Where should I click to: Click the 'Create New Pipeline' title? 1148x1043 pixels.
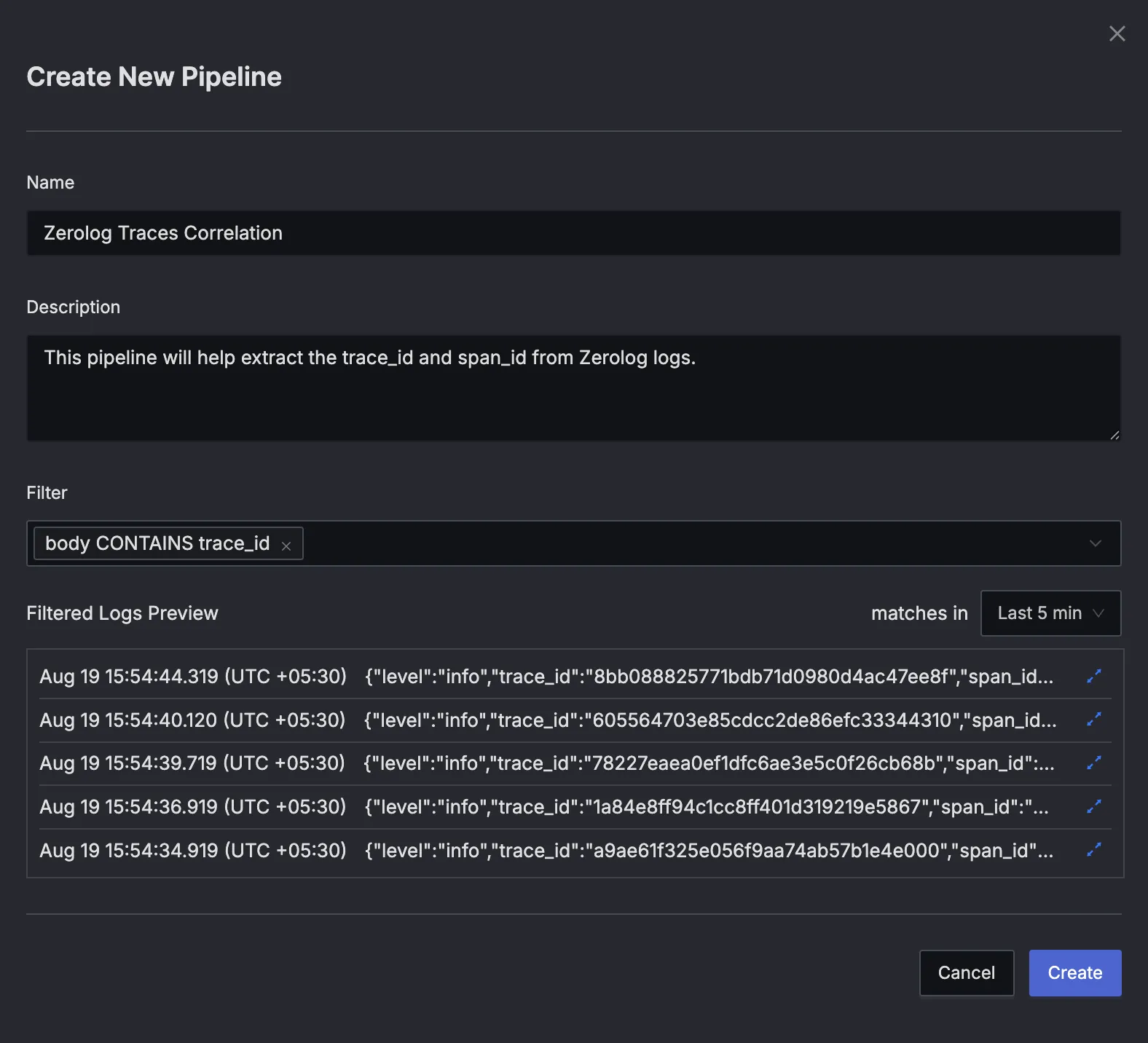[154, 77]
